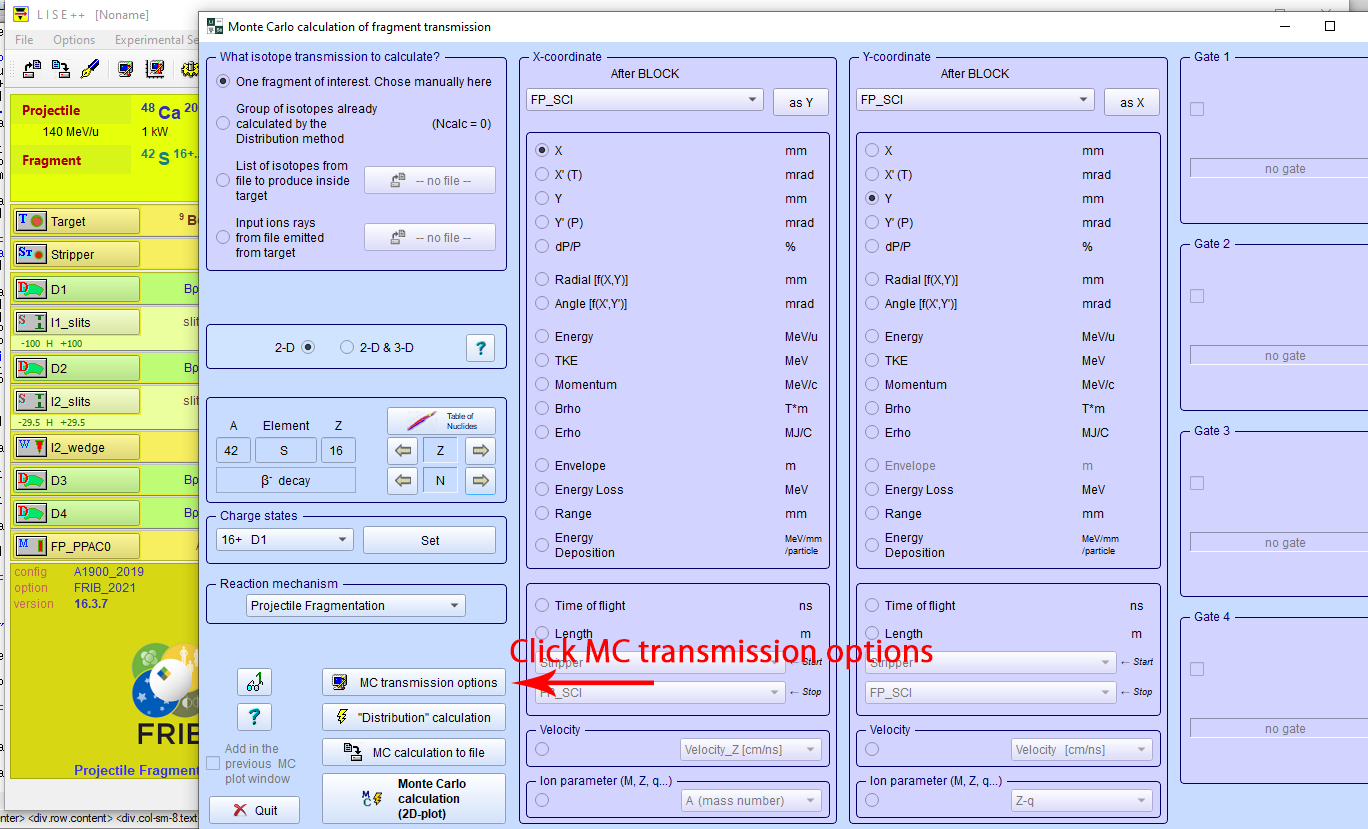Click MC transmission options button
This screenshot has width=1368, height=829.
click(x=414, y=683)
